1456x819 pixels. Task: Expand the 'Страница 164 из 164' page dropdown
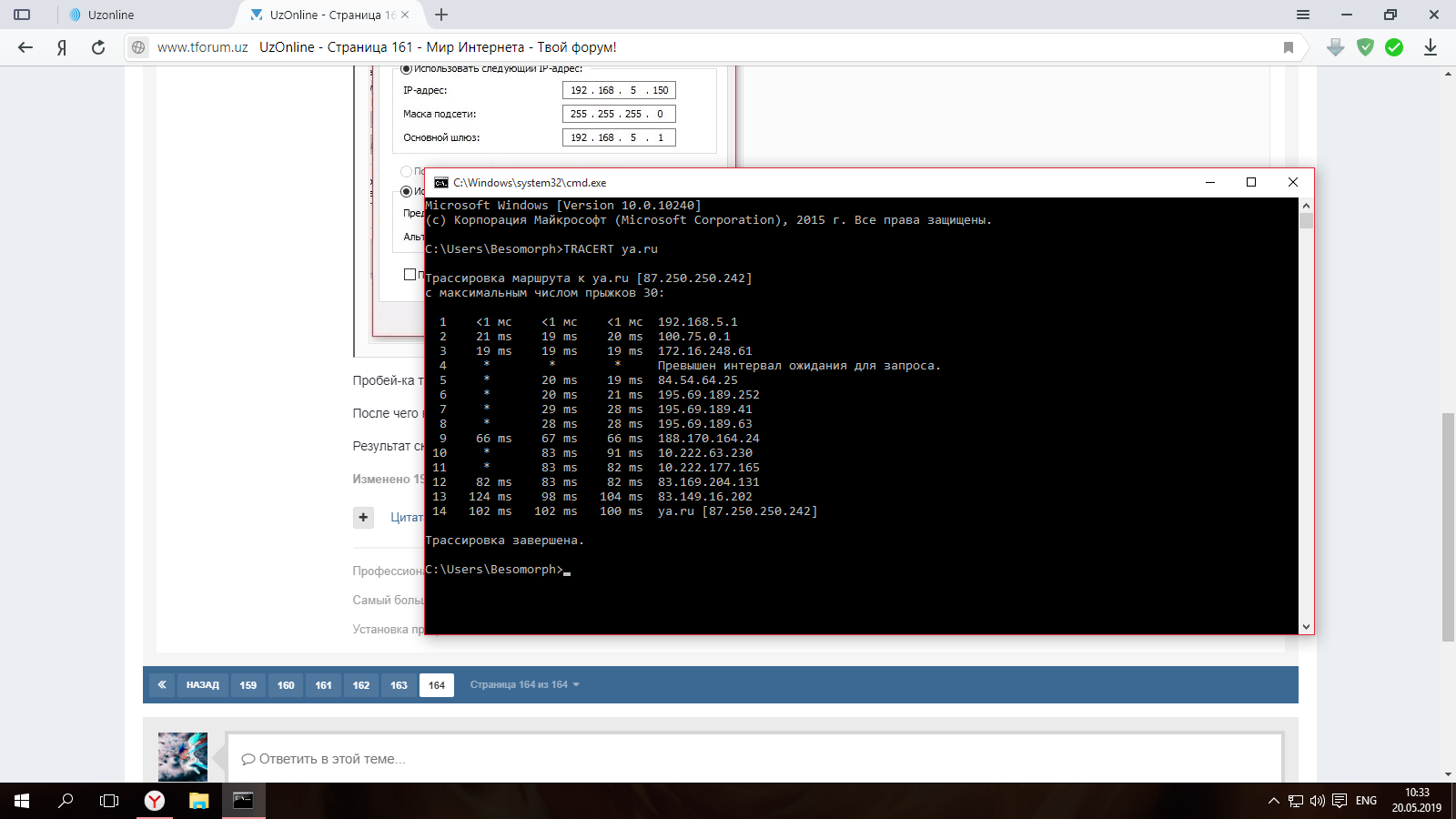[524, 684]
